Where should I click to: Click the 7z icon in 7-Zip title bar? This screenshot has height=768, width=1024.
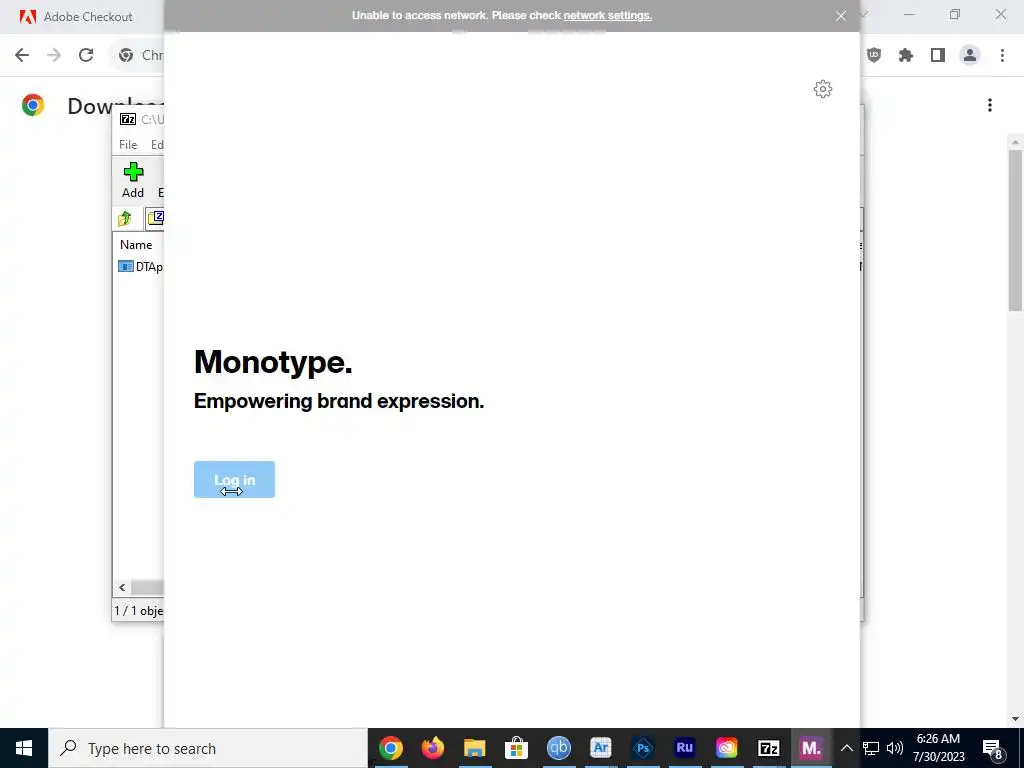tap(128, 120)
